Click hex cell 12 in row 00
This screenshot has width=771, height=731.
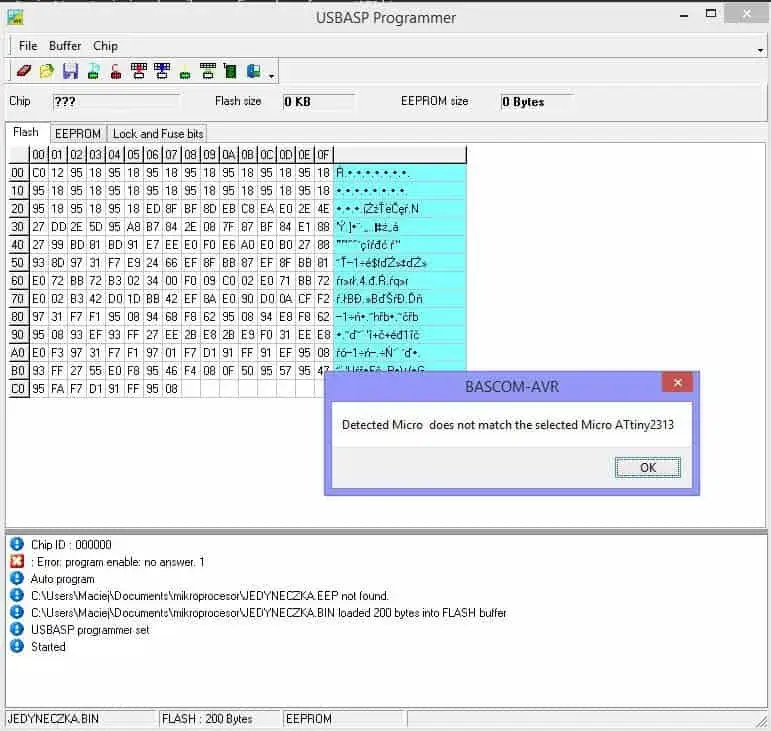tap(58, 173)
